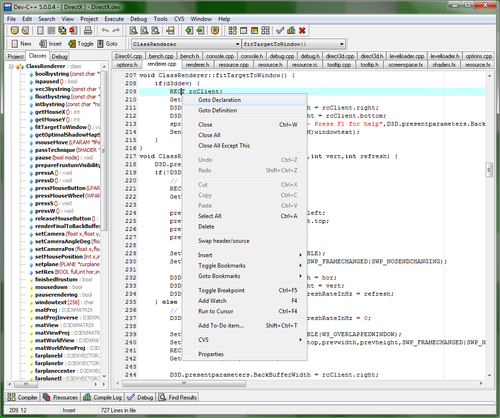This screenshot has width=500, height=418.
Task: Click the goto line toolbar icon
Action: (x=170, y=31)
